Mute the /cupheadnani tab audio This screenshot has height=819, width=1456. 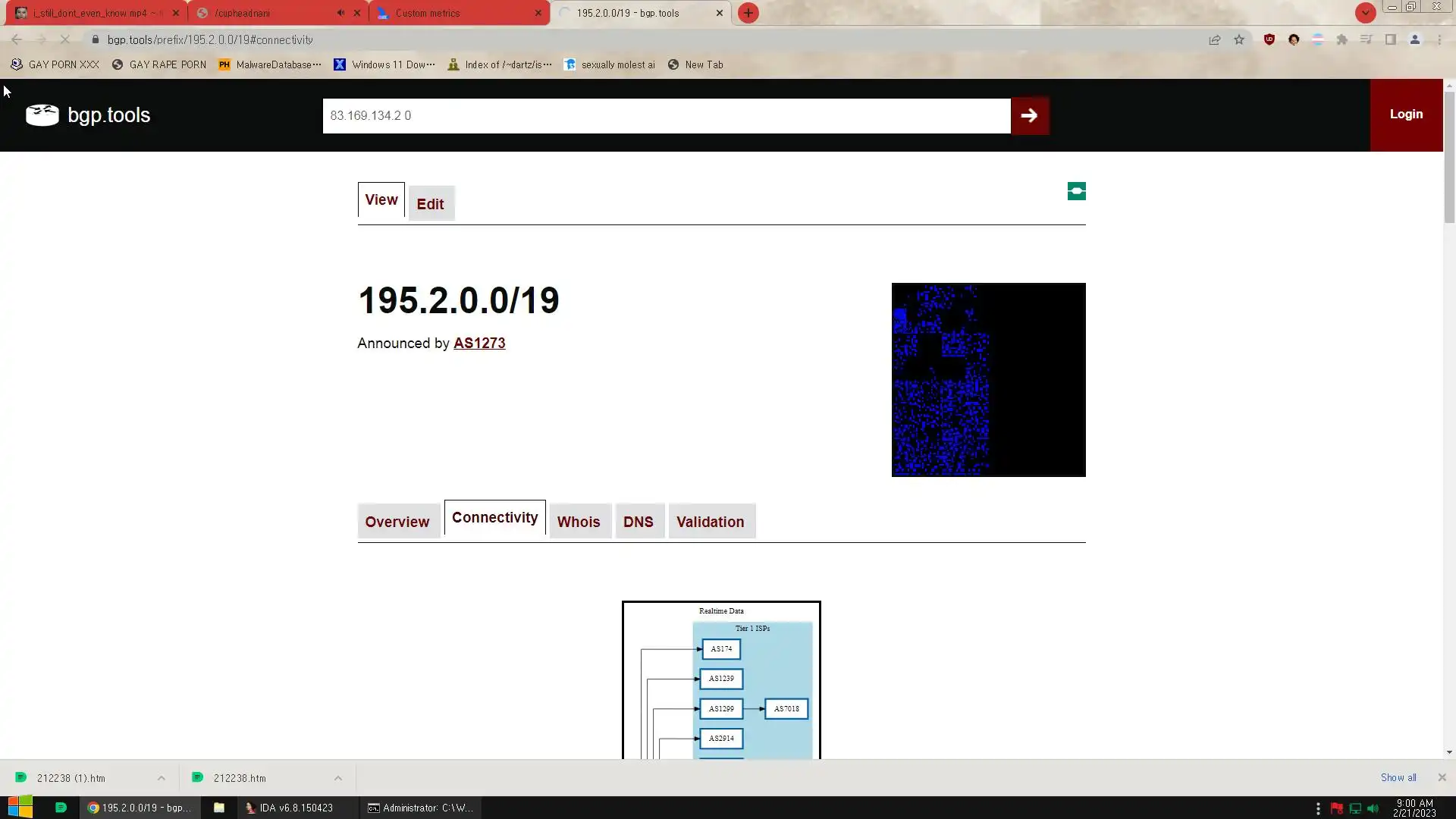tap(340, 13)
